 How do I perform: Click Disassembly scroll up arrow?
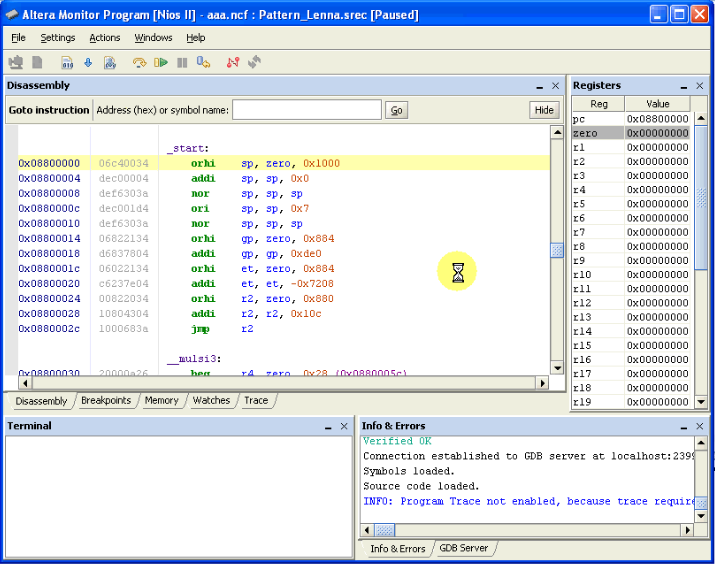(557, 133)
